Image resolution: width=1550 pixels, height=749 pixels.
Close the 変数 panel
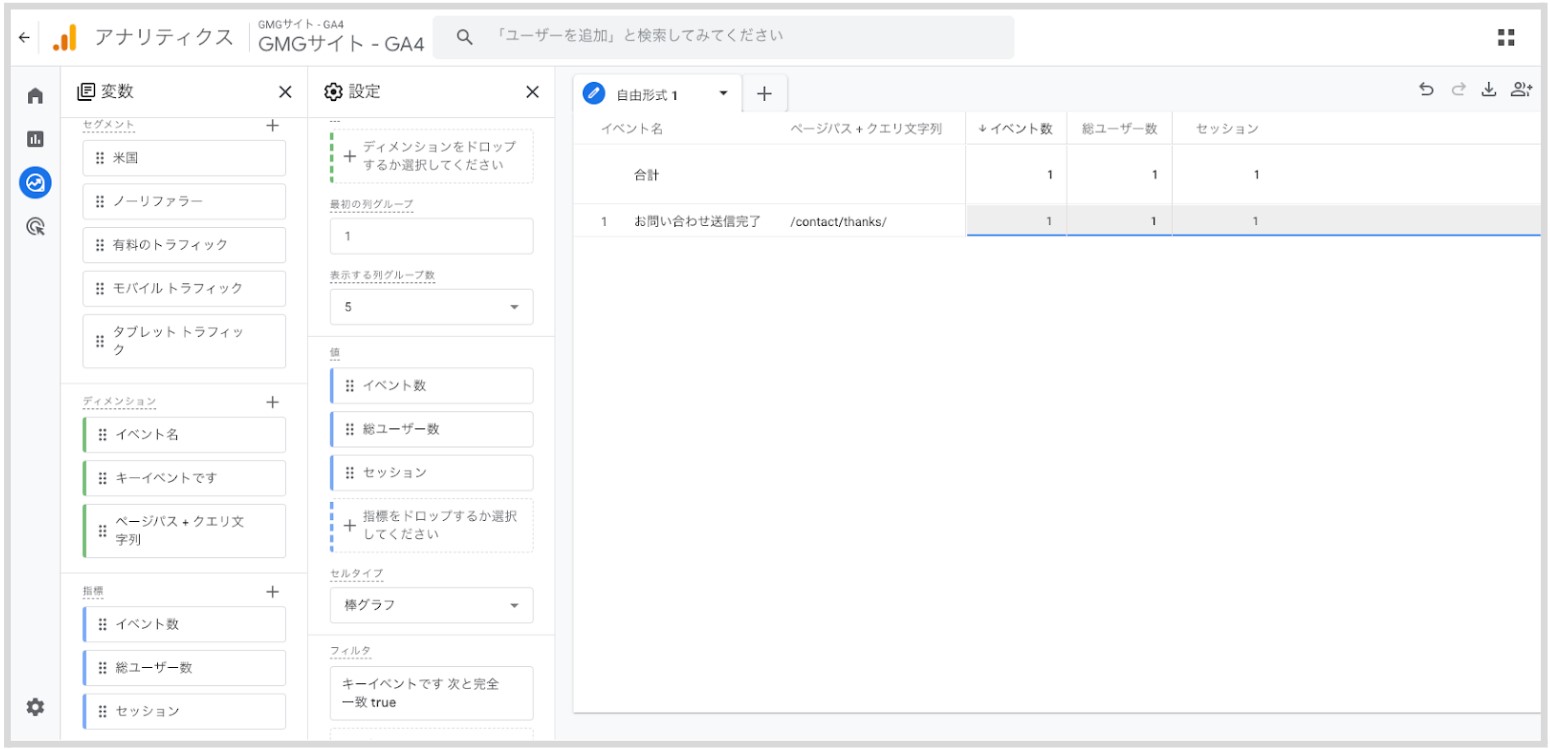[x=285, y=92]
